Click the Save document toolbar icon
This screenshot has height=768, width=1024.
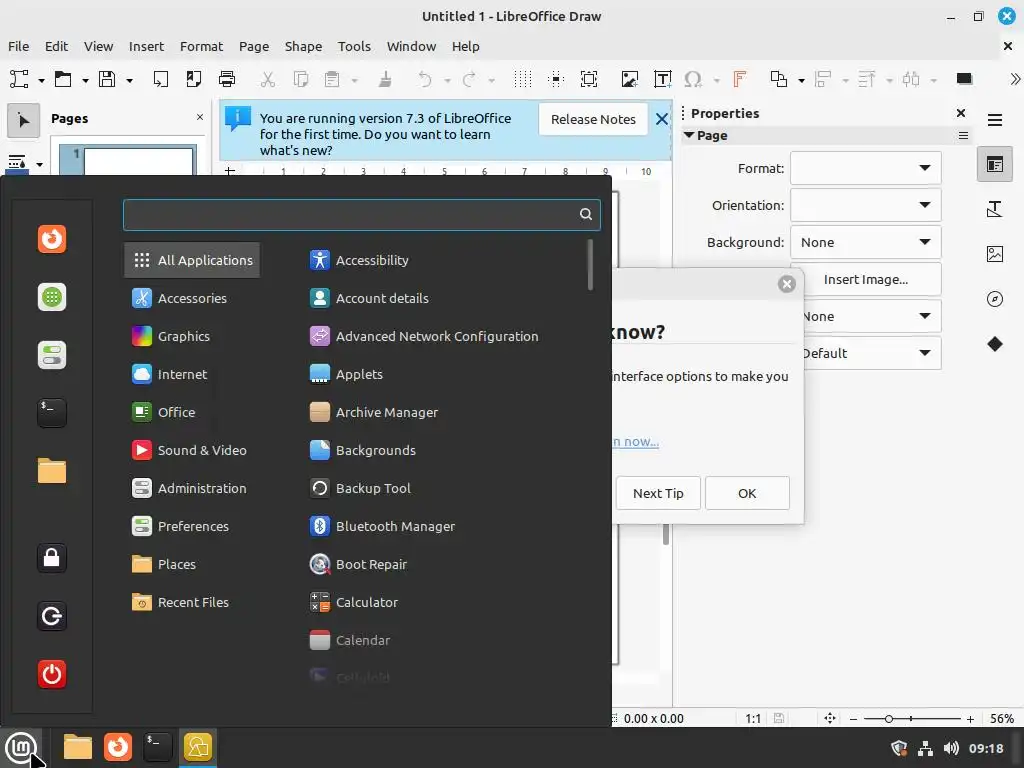pyautogui.click(x=107, y=79)
